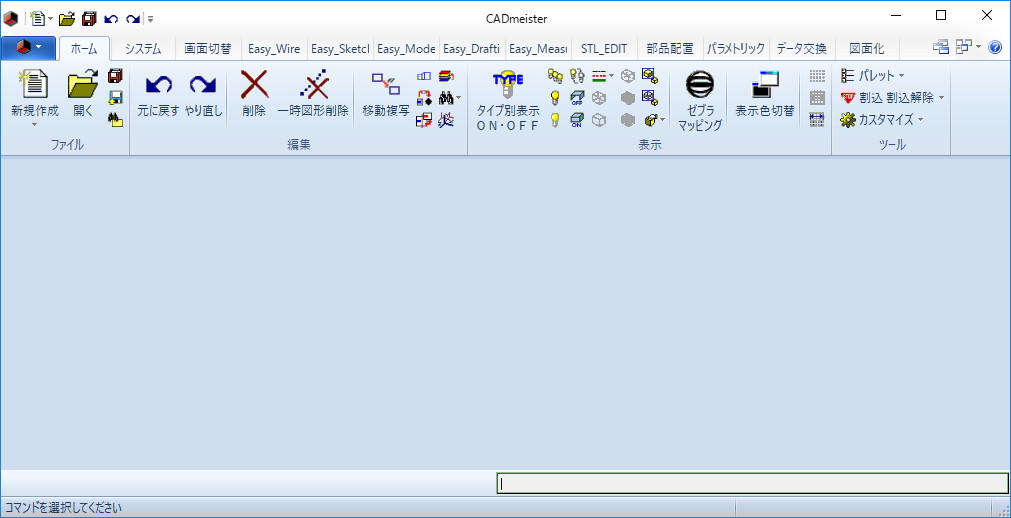Click the quick access redo arrow
Viewport: 1011px width, 518px height.
coord(133,19)
